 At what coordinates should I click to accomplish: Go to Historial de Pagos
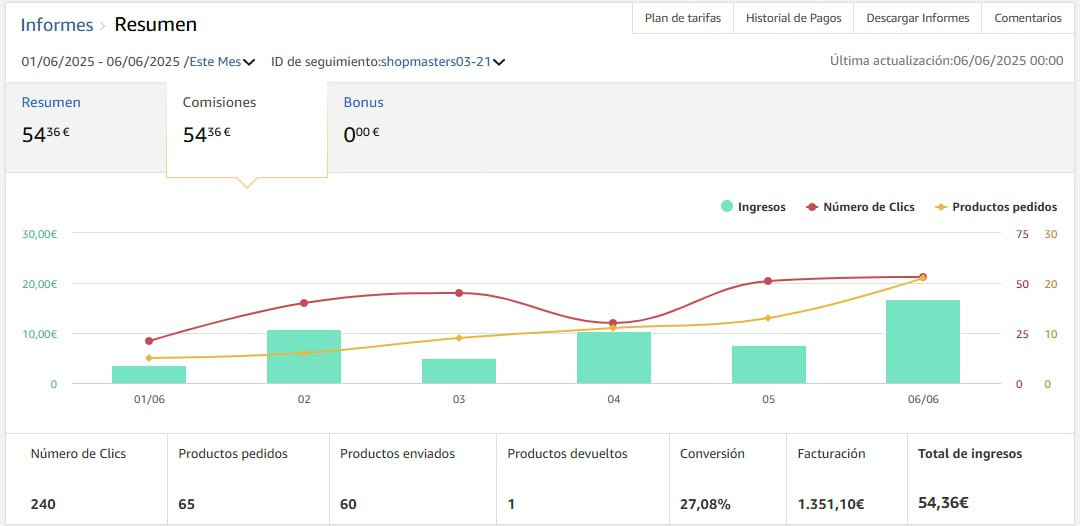click(794, 18)
